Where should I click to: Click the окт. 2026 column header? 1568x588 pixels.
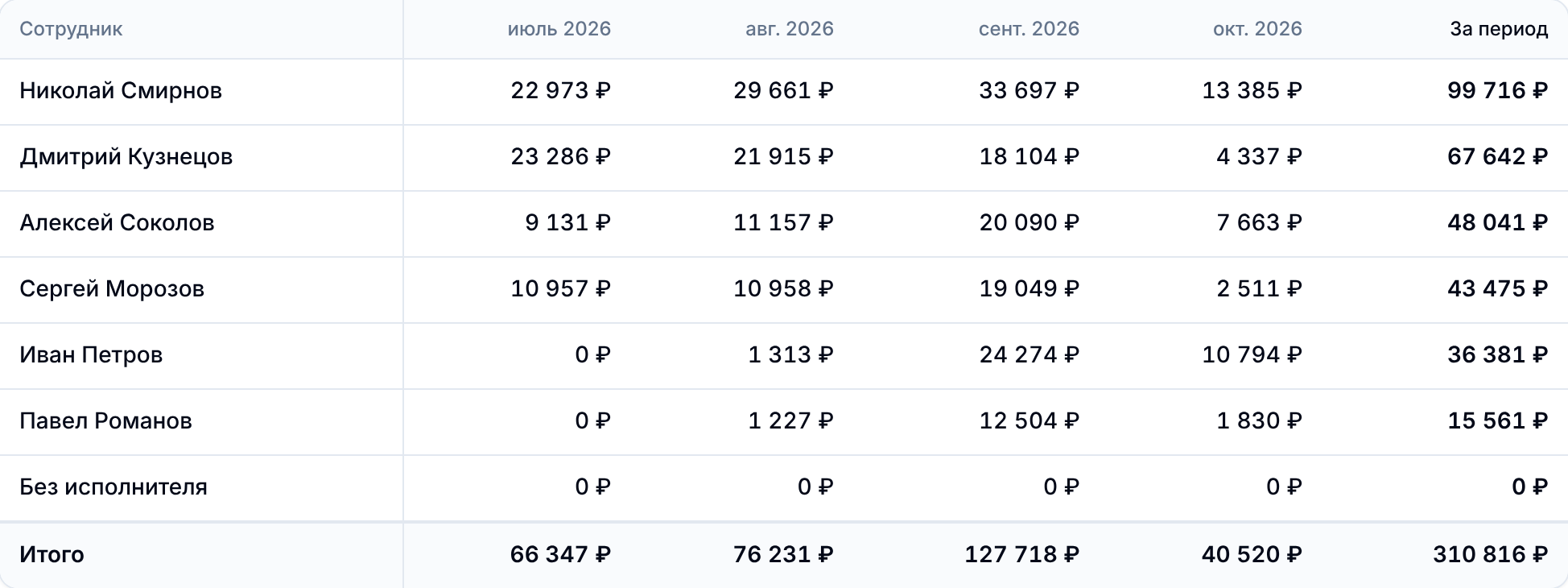1257,29
